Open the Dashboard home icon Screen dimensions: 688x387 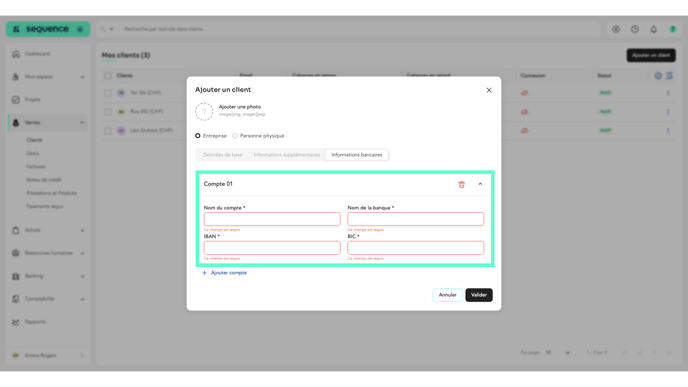coord(16,54)
